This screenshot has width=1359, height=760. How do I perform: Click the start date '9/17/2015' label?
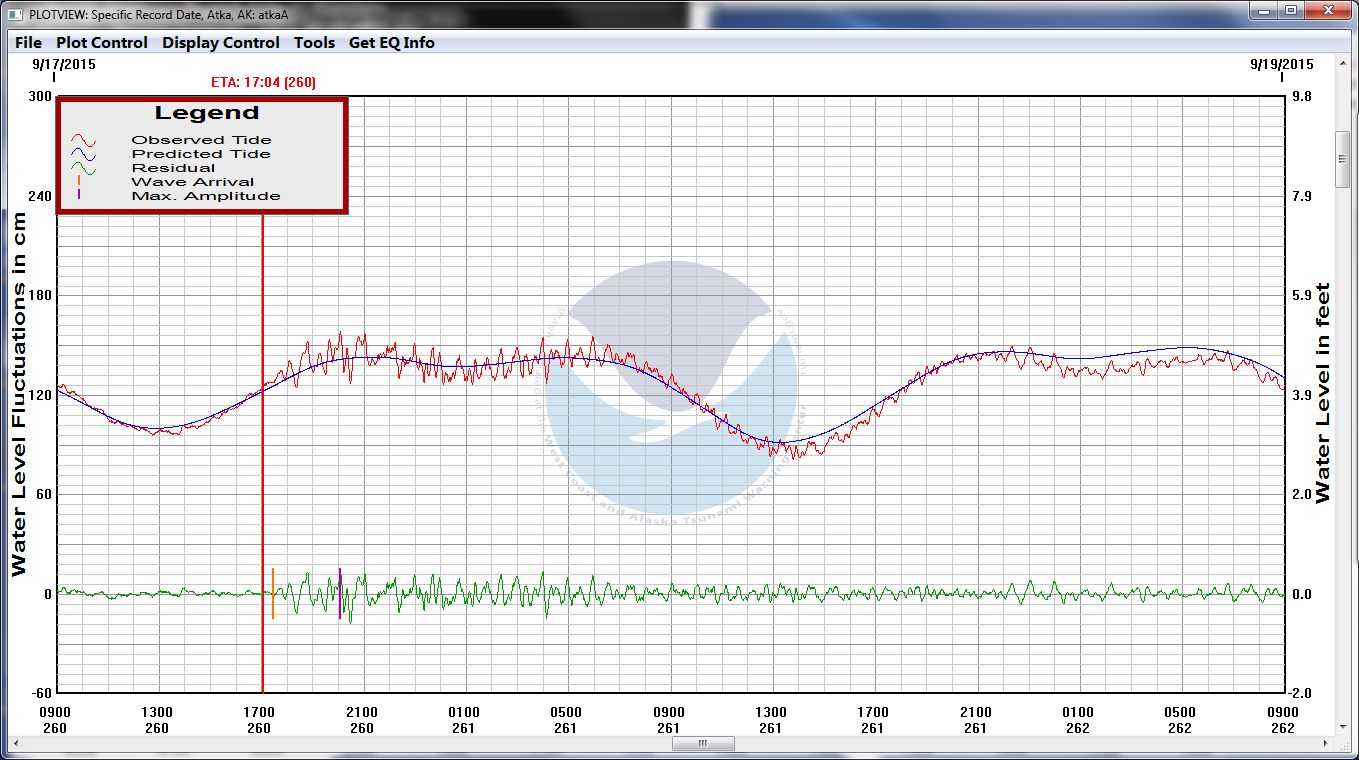point(64,64)
